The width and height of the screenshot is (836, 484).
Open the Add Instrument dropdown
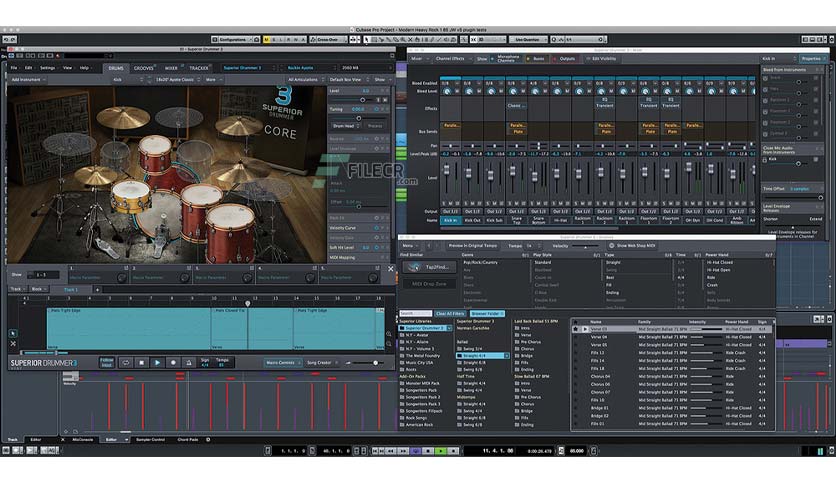(x=28, y=79)
